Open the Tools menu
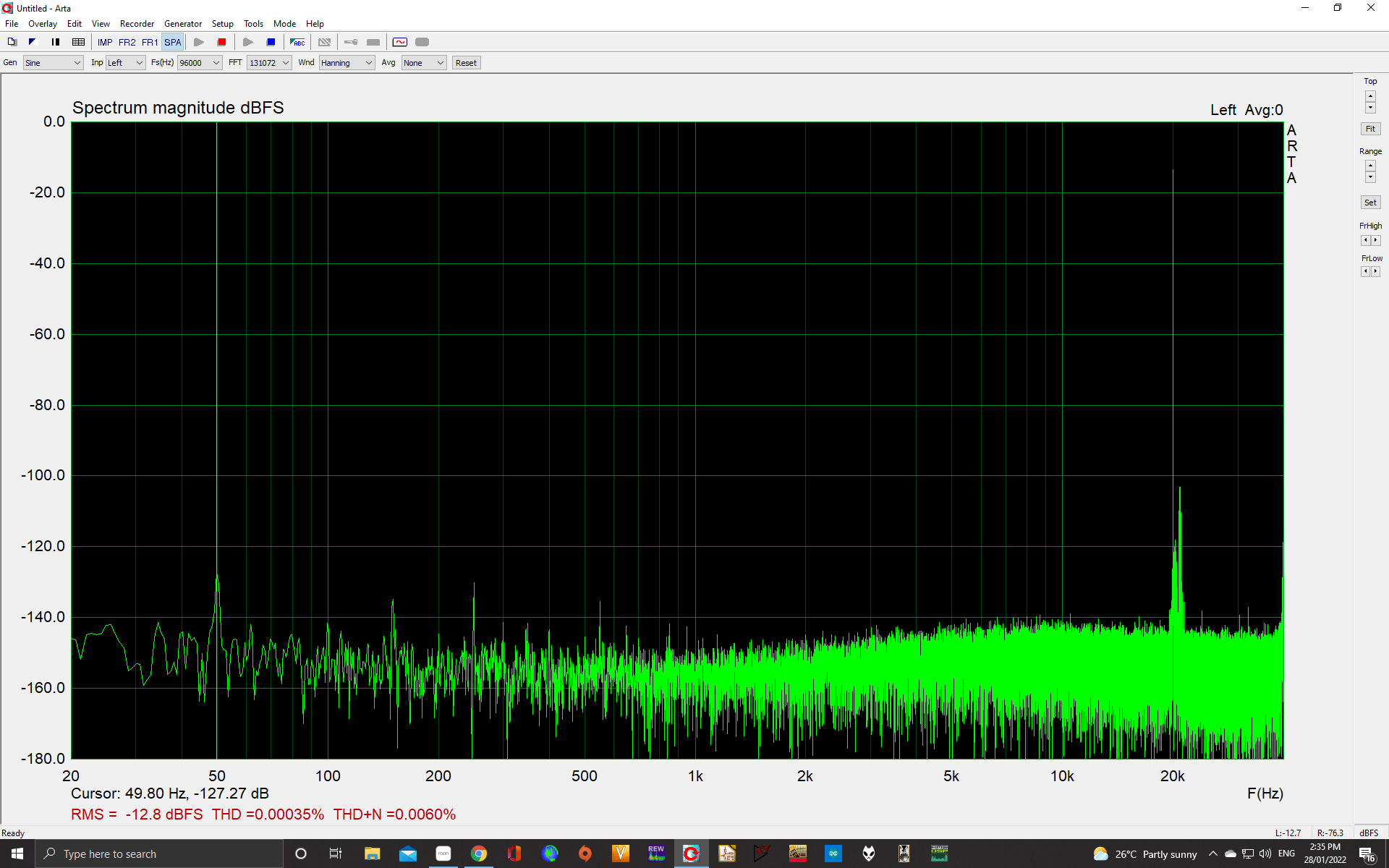 pos(253,24)
